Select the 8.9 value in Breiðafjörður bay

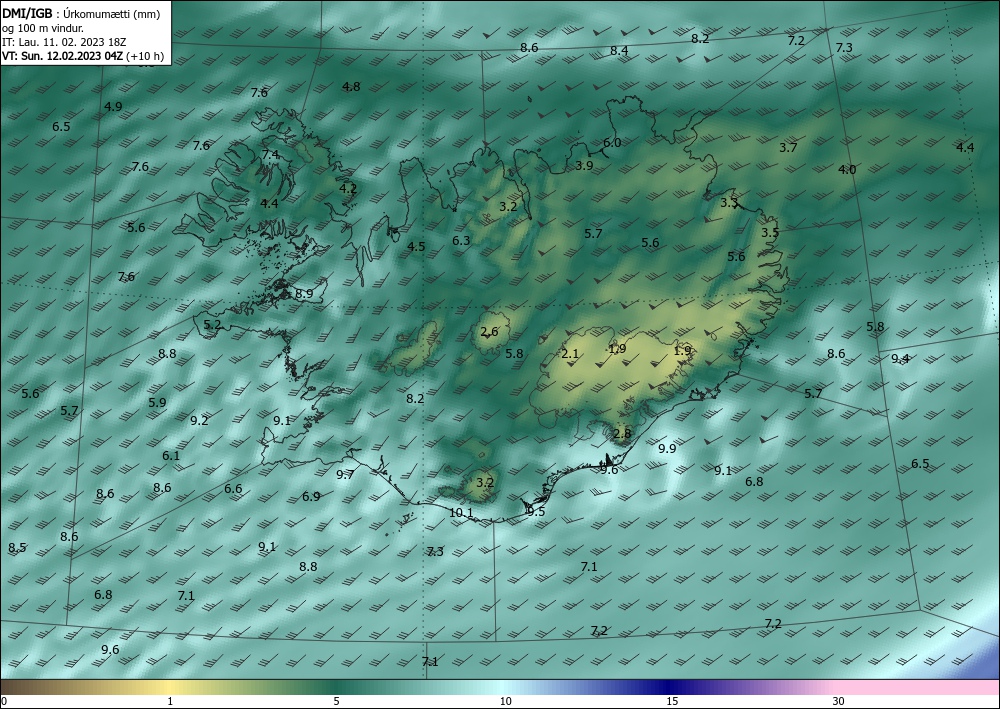(304, 293)
